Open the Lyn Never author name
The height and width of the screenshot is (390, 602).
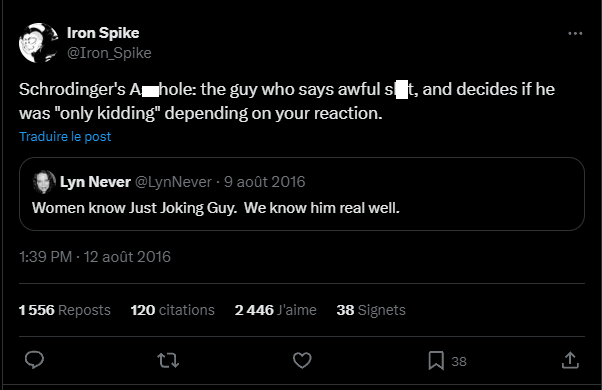coord(95,182)
